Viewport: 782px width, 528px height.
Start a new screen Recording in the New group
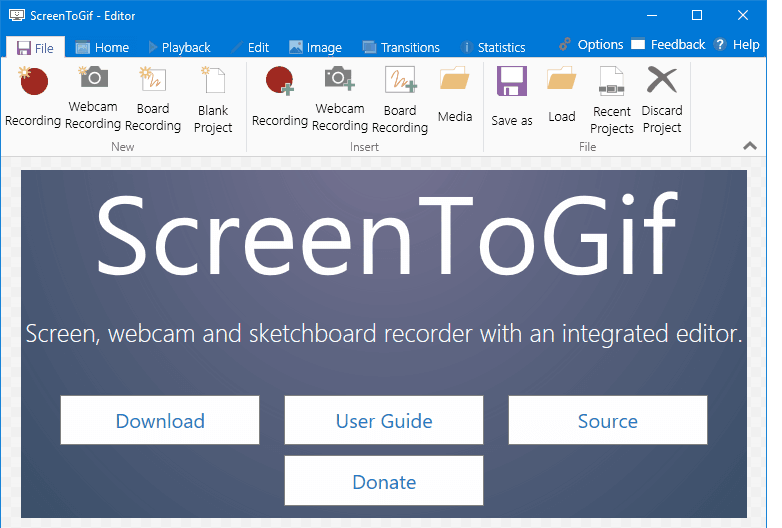pyautogui.click(x=33, y=98)
